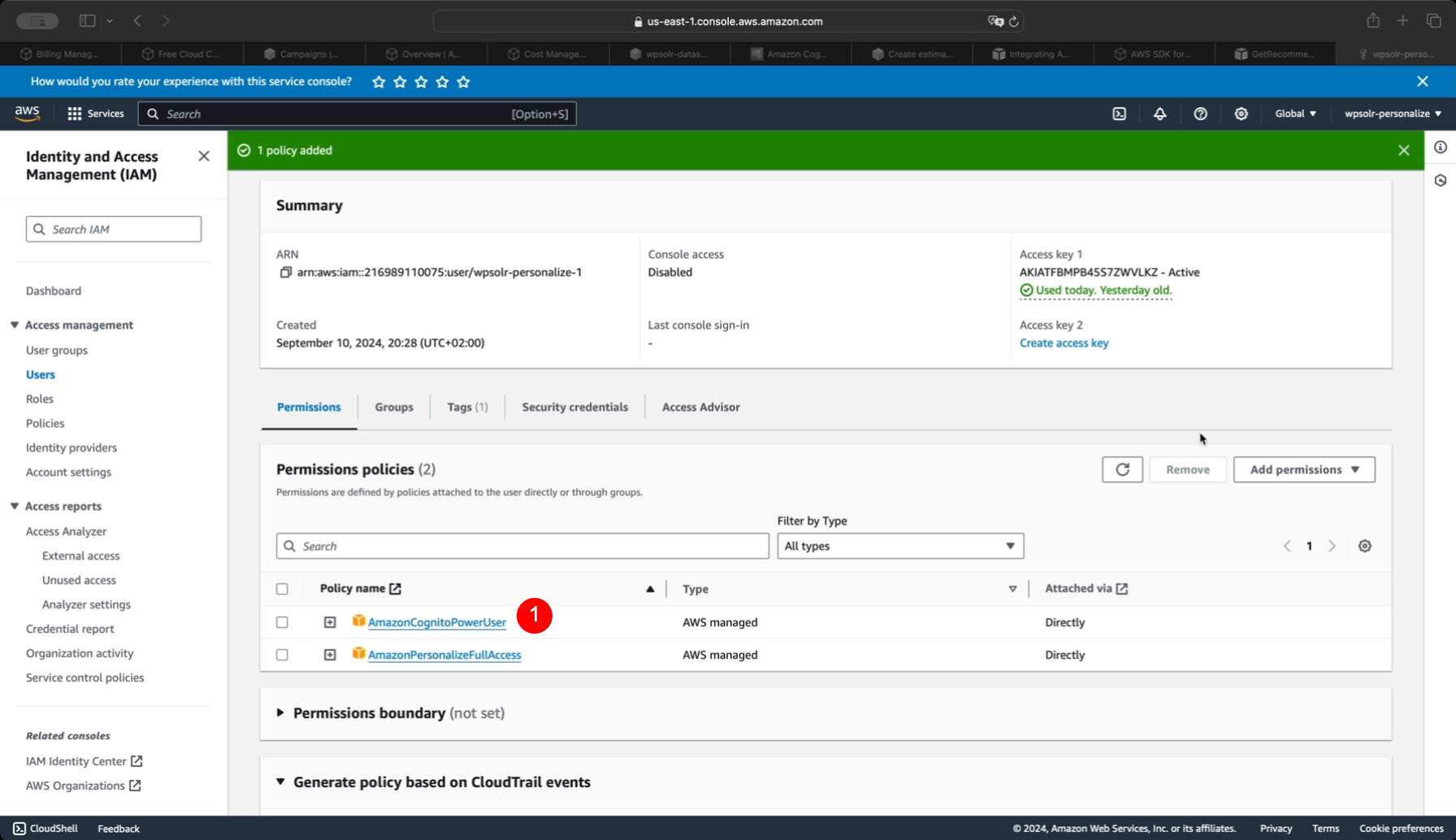This screenshot has height=840, width=1456.
Task: Check the AmazonCognitoPowerUser row checkbox
Action: (282, 622)
